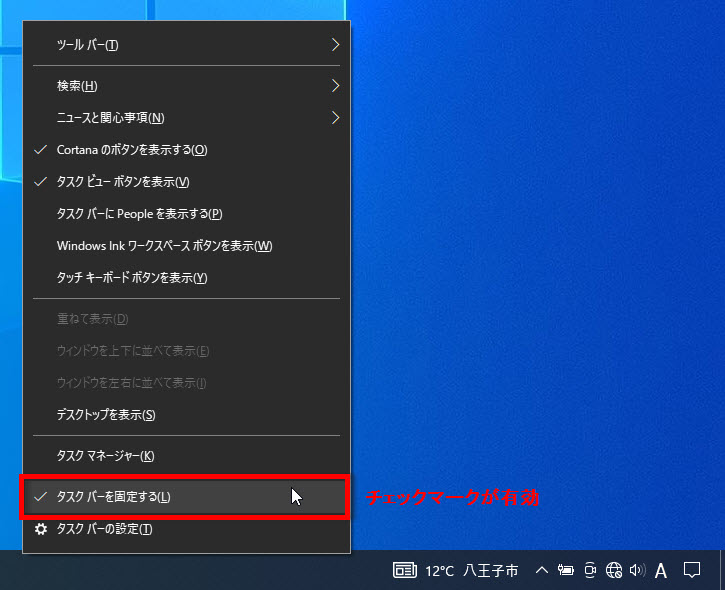Open the speaker volume icon

[637, 571]
